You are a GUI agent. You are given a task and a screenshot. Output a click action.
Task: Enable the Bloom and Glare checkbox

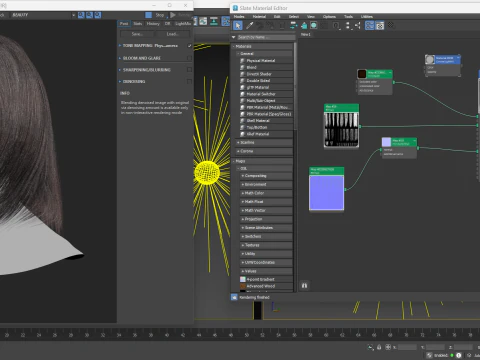189,58
